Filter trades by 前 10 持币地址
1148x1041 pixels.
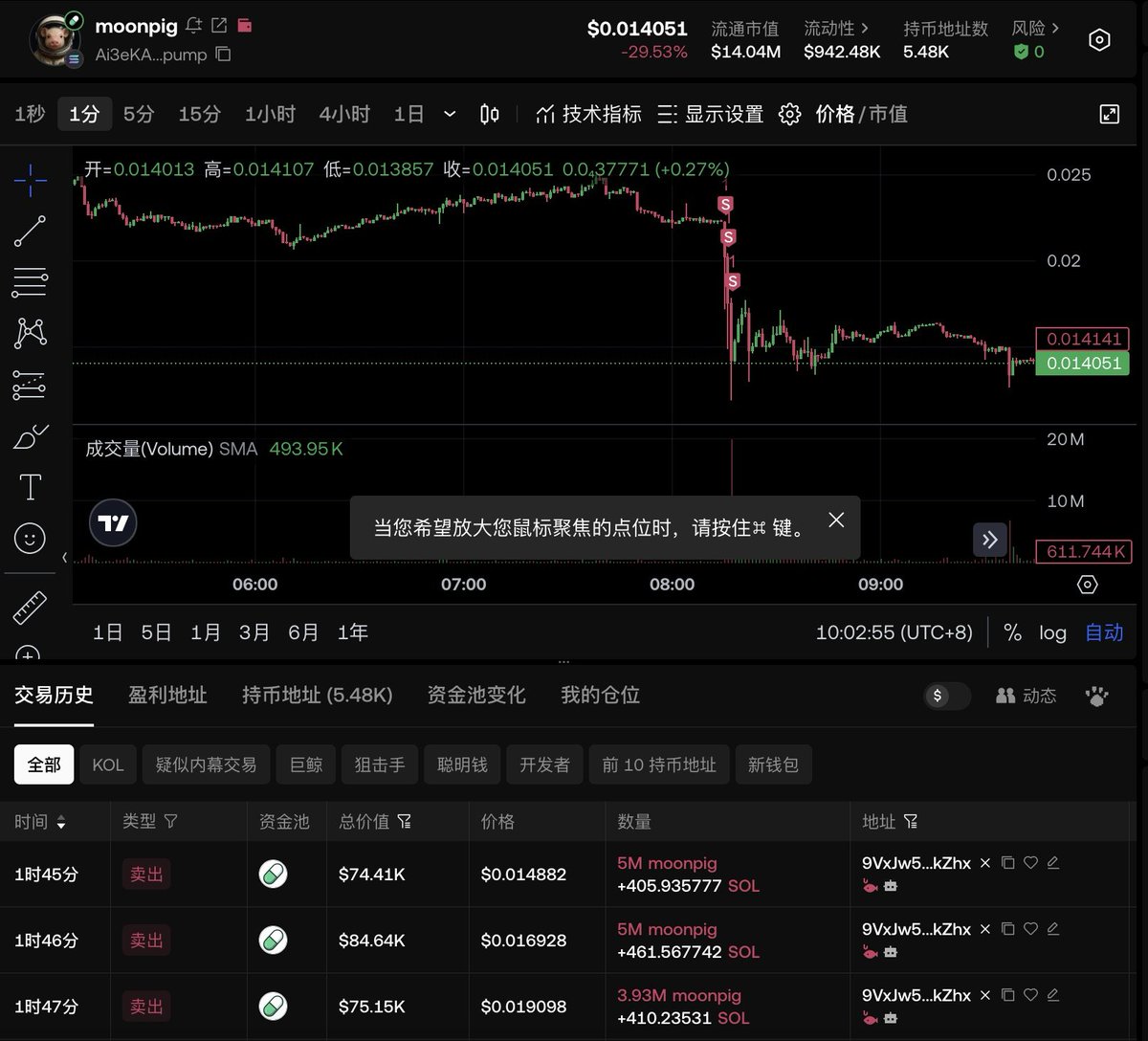coord(659,764)
